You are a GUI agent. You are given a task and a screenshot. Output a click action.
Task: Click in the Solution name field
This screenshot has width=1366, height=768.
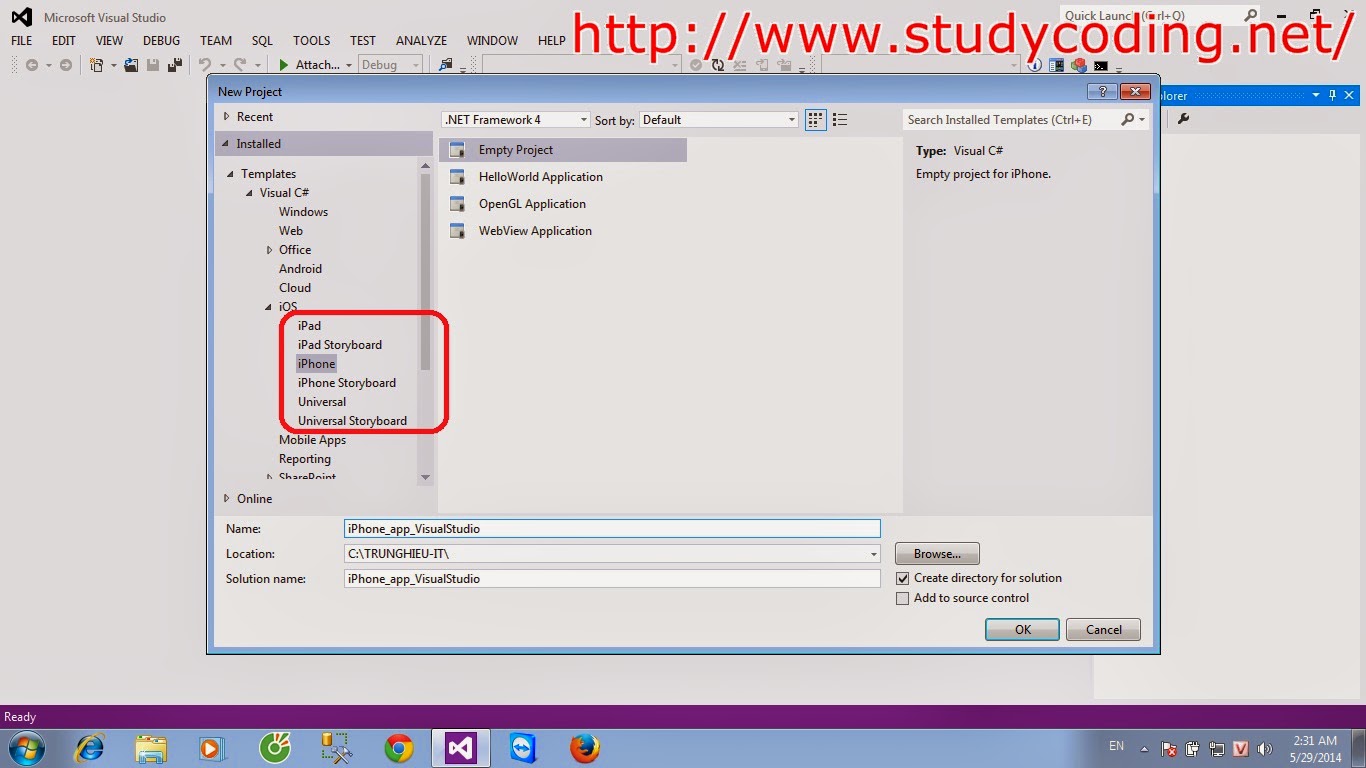(612, 579)
